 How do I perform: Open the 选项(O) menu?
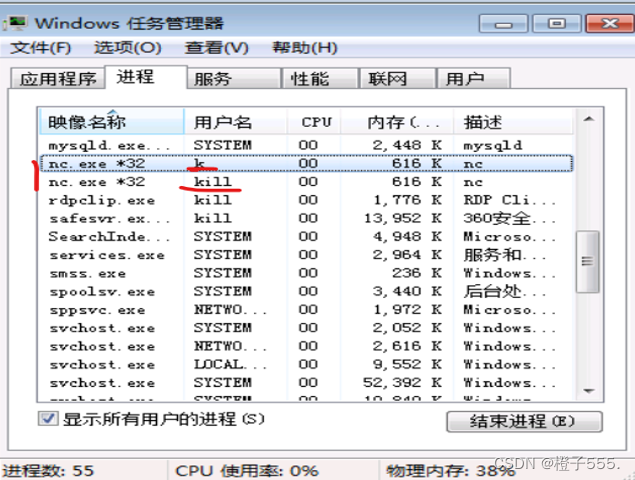(128, 48)
